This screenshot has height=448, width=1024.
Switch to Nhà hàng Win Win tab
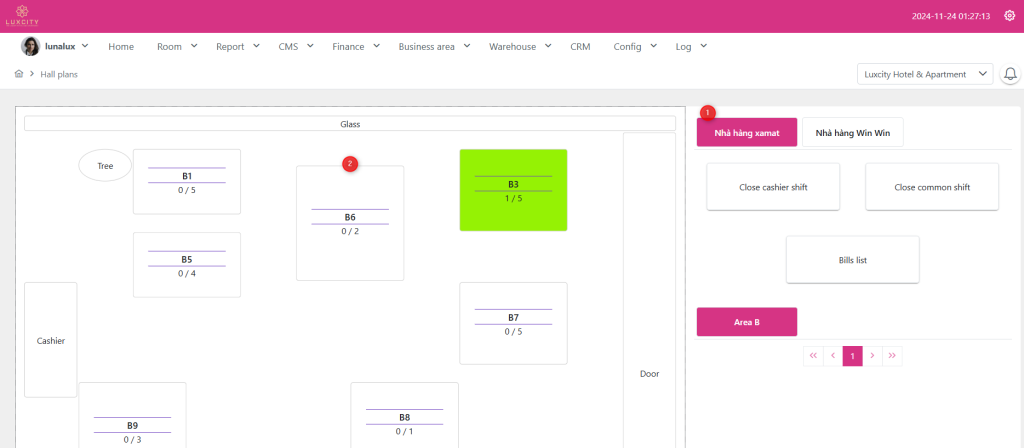pyautogui.click(x=852, y=132)
